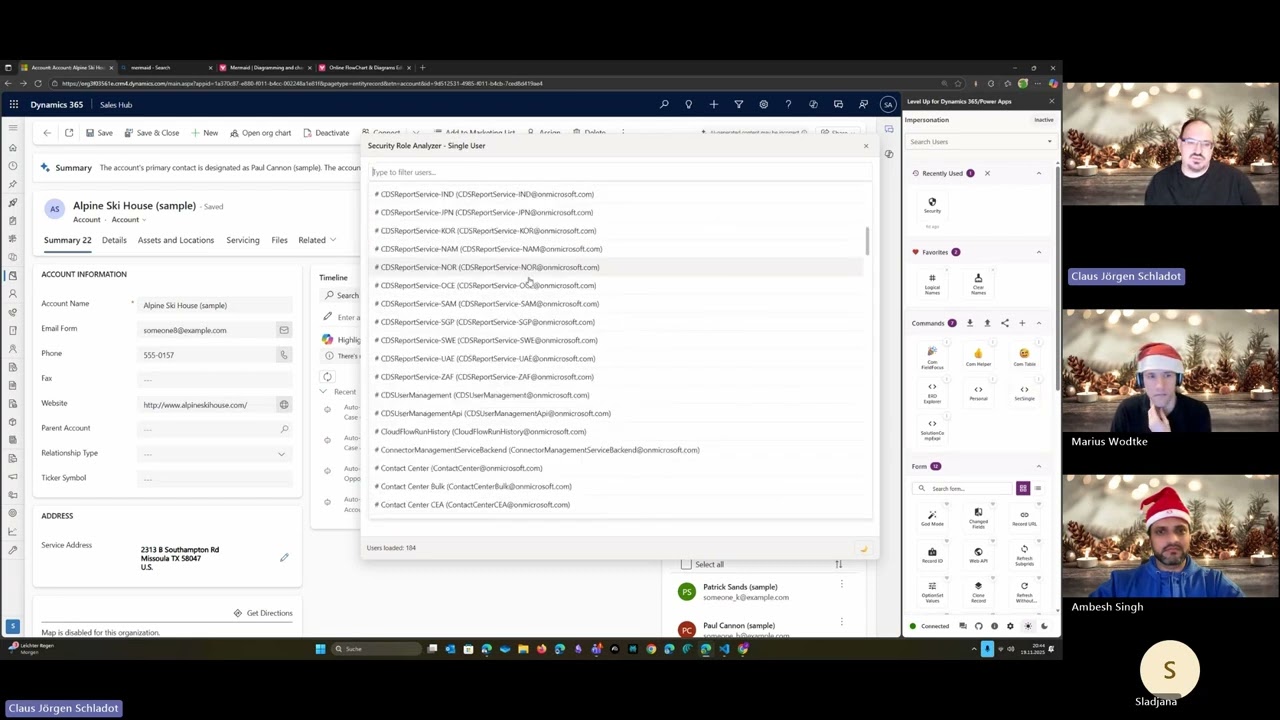Screen dimensions: 1280x720
Task: Open the advanced find funnel icon
Action: 738,104
